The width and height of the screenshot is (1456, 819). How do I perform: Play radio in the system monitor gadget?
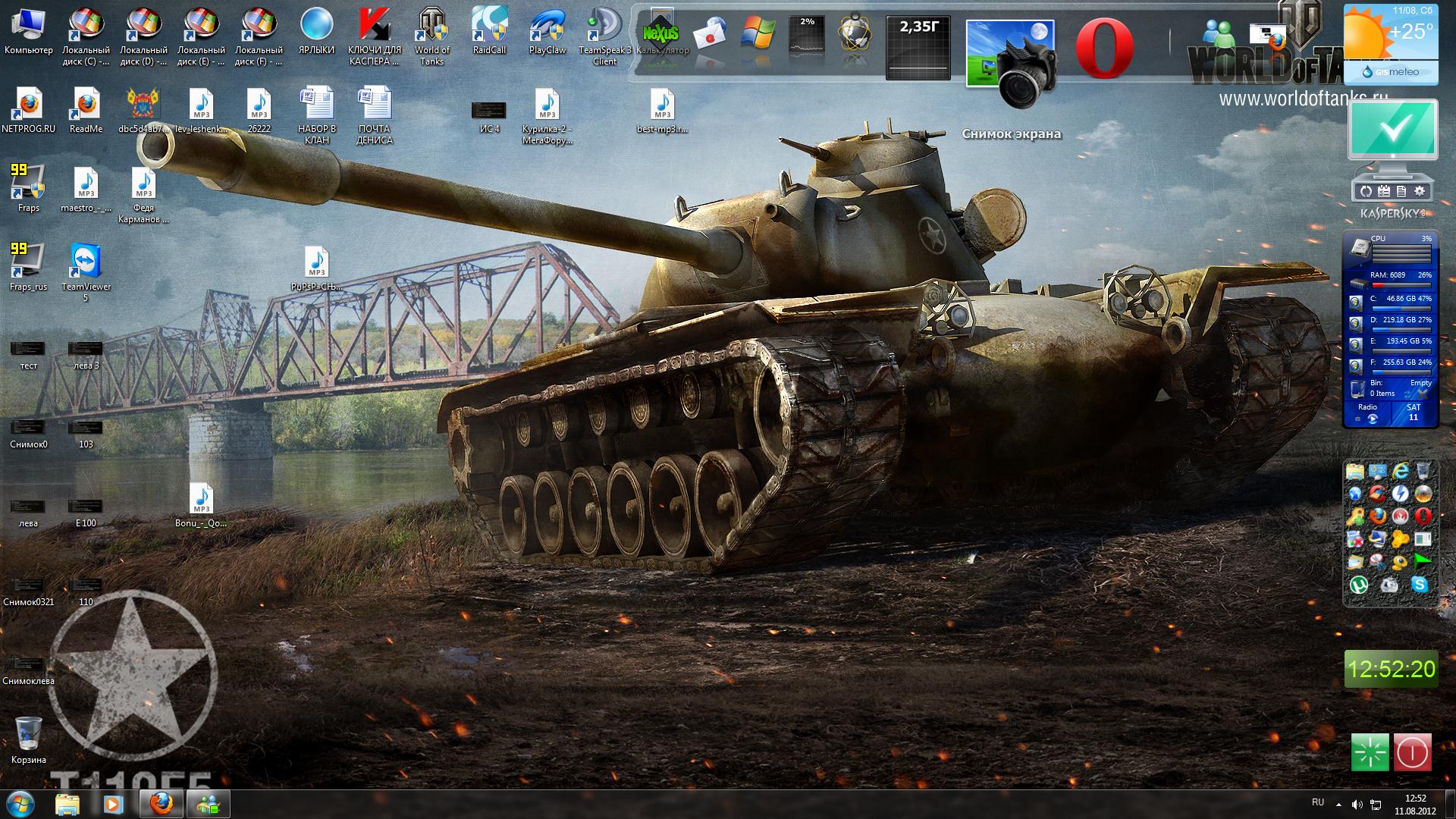tap(1371, 419)
